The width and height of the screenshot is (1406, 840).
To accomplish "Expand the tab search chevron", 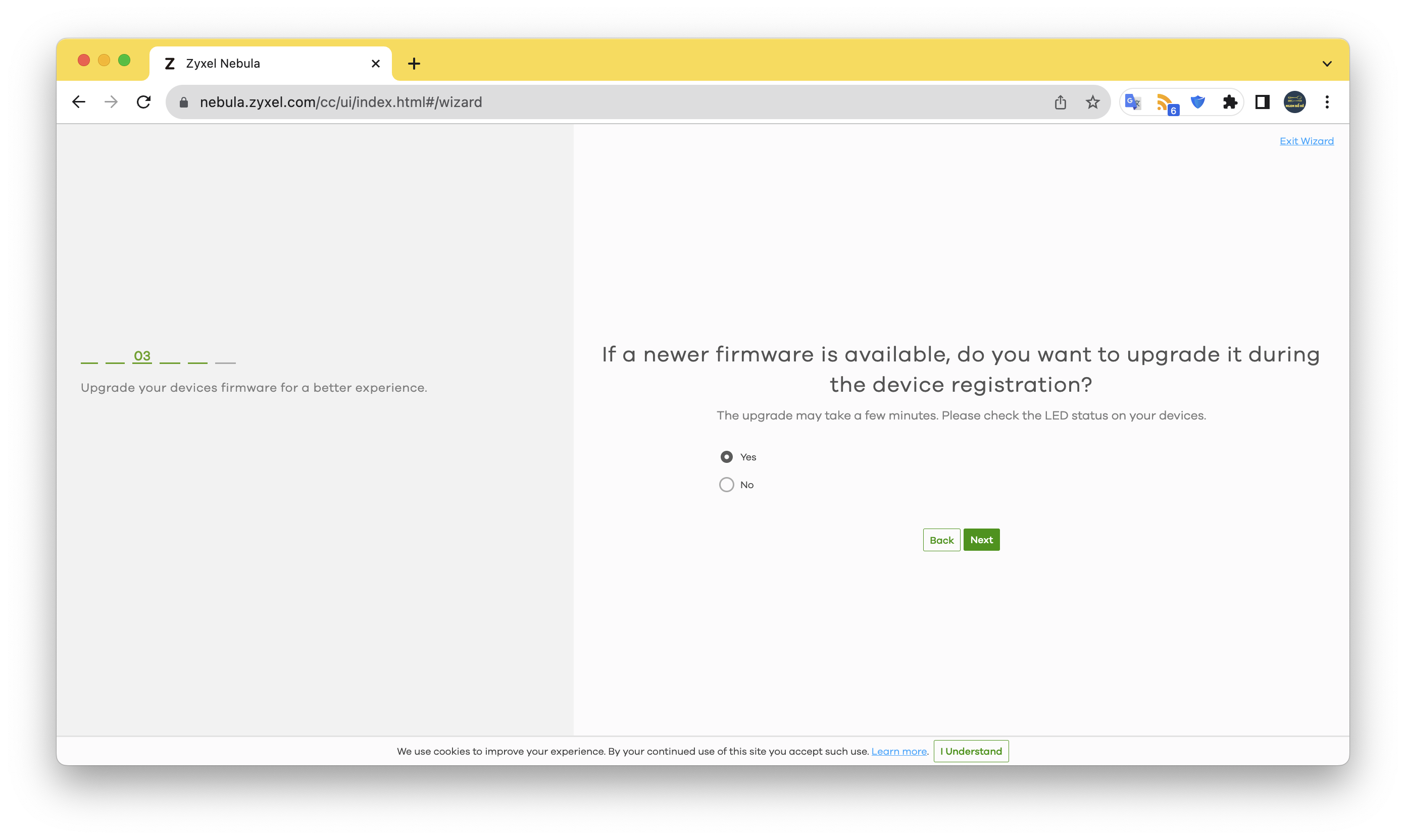I will point(1327,64).
